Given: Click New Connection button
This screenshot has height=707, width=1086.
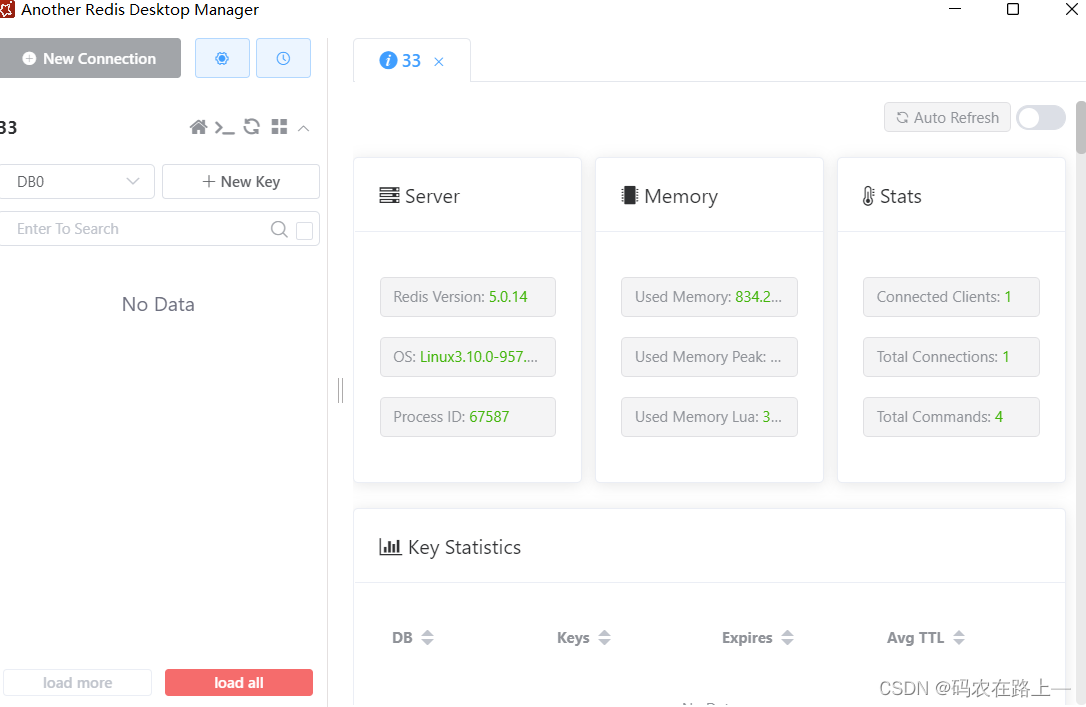Looking at the screenshot, I should coord(89,58).
